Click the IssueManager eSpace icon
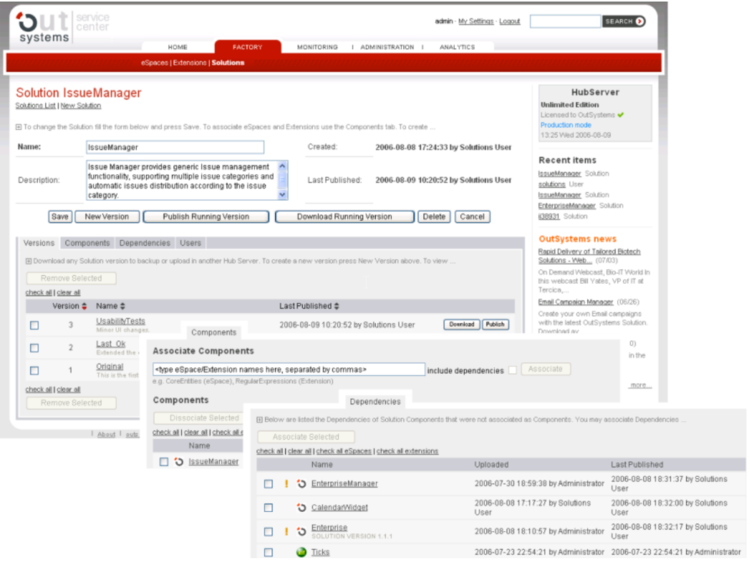Screen dimensions: 750x562 (179, 462)
